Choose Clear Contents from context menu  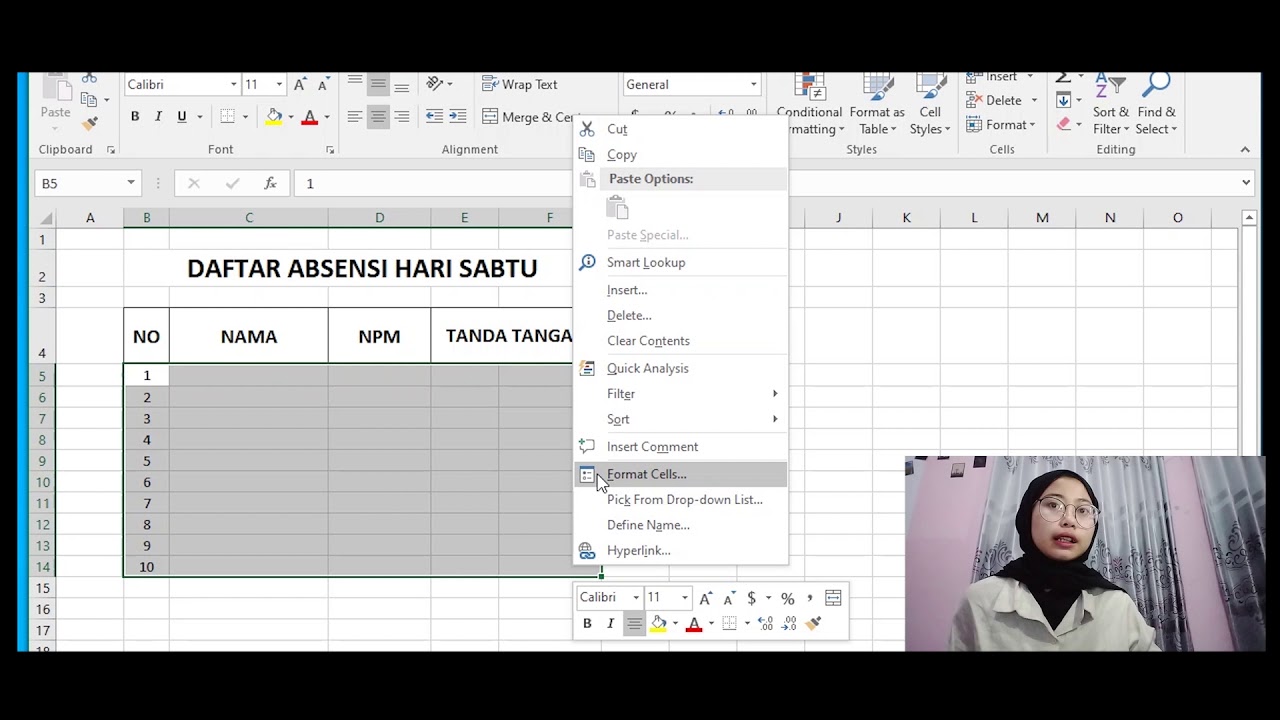pyautogui.click(x=681, y=341)
